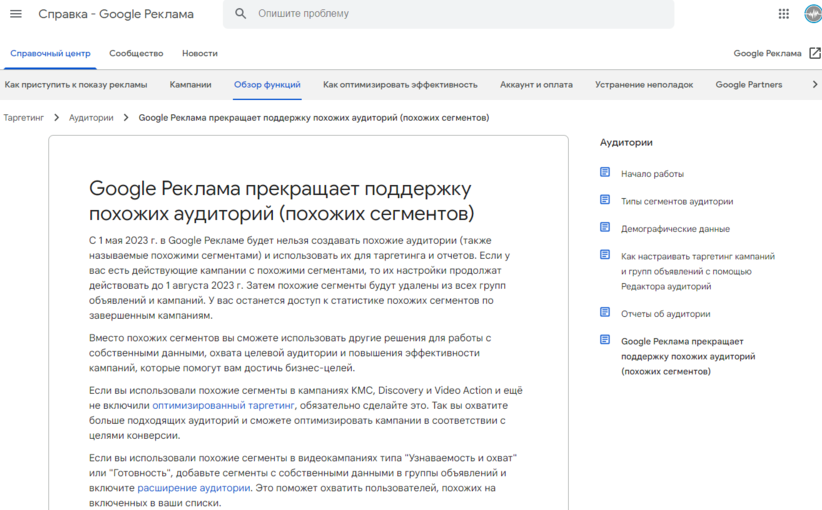Switch to the Справочный центр tab
Image resolution: width=822 pixels, height=510 pixels.
[50, 53]
